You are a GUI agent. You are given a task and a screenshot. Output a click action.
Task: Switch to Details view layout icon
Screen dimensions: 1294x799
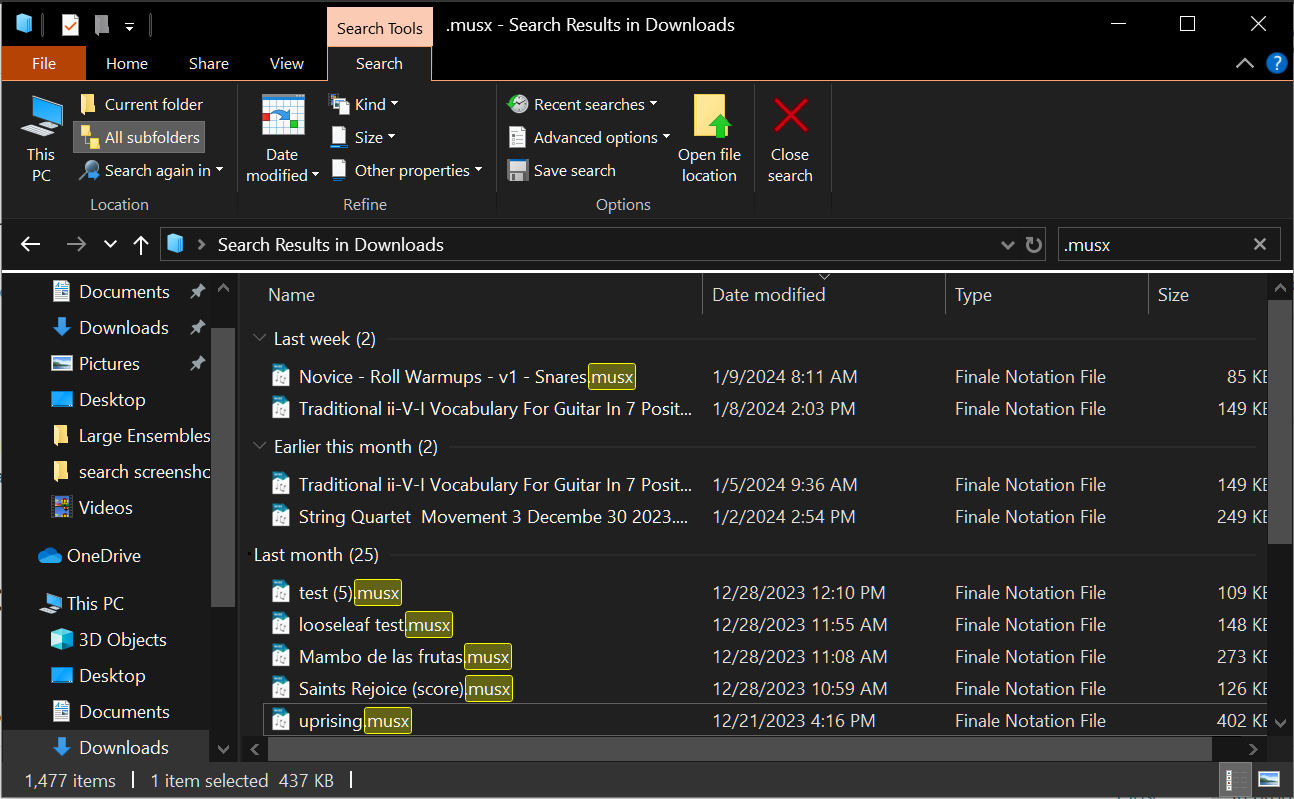1237,780
